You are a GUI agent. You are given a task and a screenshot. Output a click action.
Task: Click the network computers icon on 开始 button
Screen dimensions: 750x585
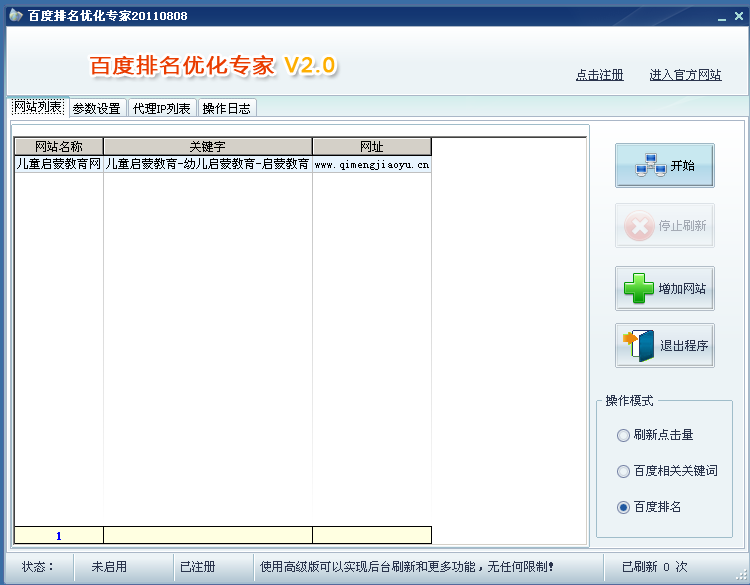point(651,166)
